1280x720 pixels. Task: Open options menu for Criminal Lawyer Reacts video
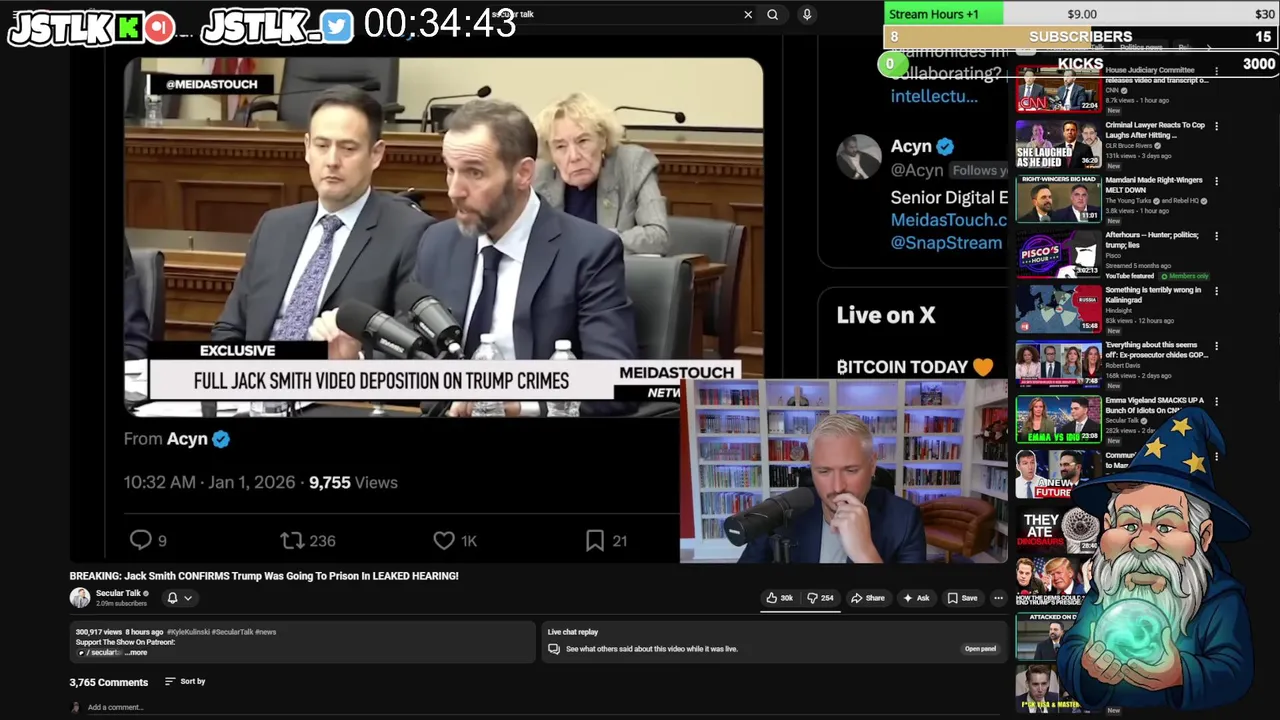[1216, 126]
